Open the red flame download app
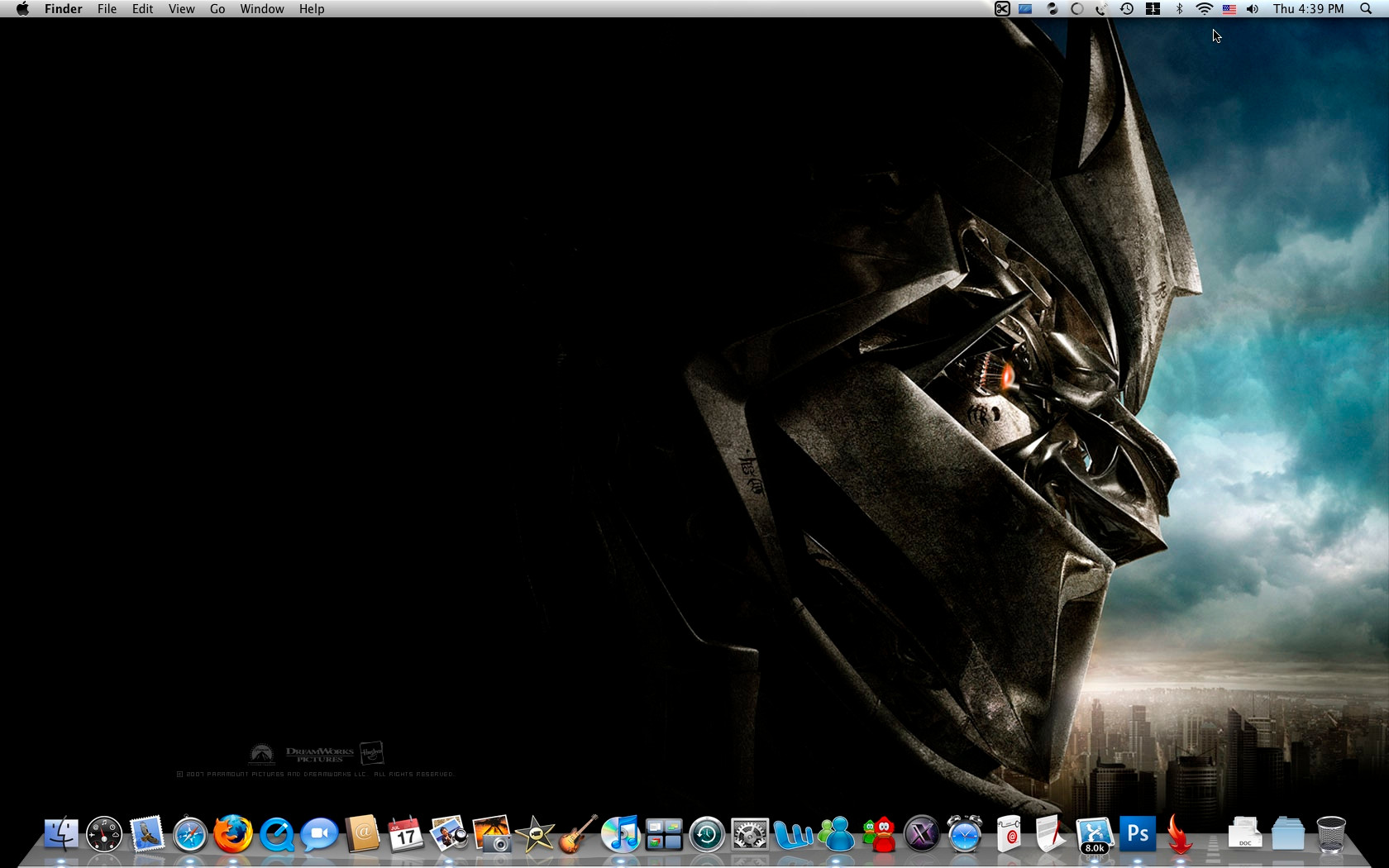 (x=1181, y=834)
